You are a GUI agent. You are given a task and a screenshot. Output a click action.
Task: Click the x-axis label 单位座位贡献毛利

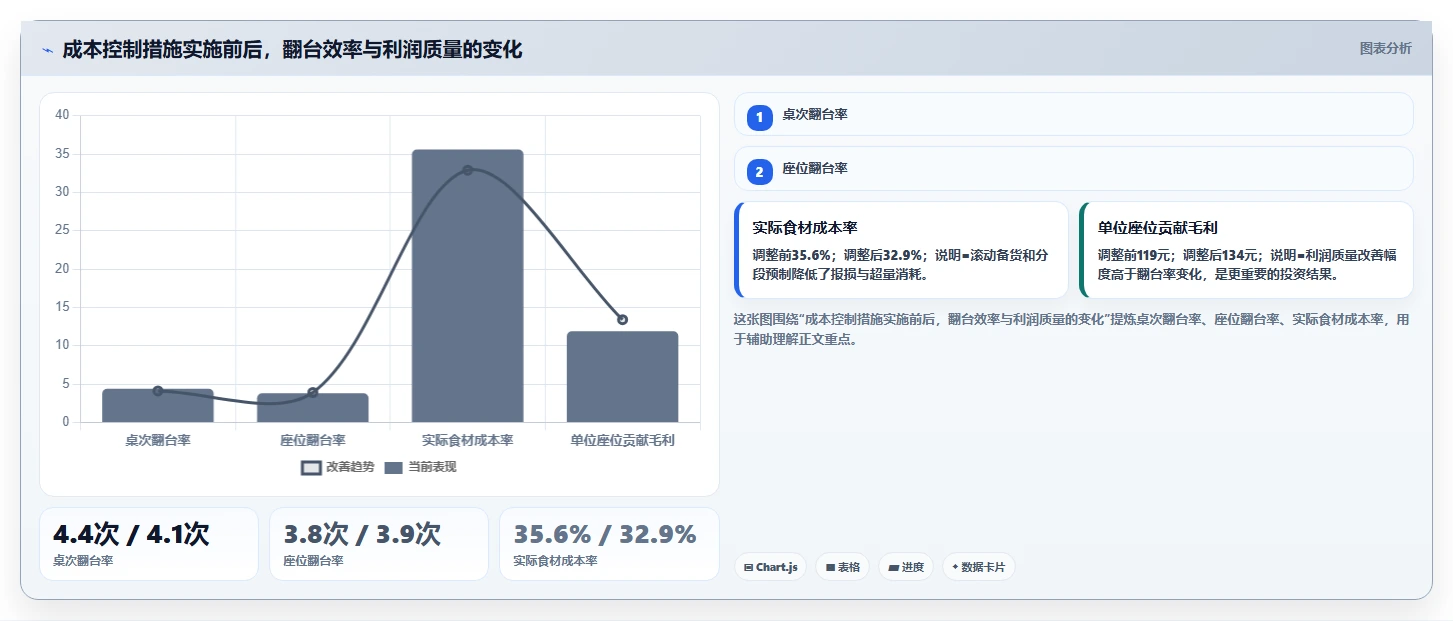pyautogui.click(x=622, y=440)
